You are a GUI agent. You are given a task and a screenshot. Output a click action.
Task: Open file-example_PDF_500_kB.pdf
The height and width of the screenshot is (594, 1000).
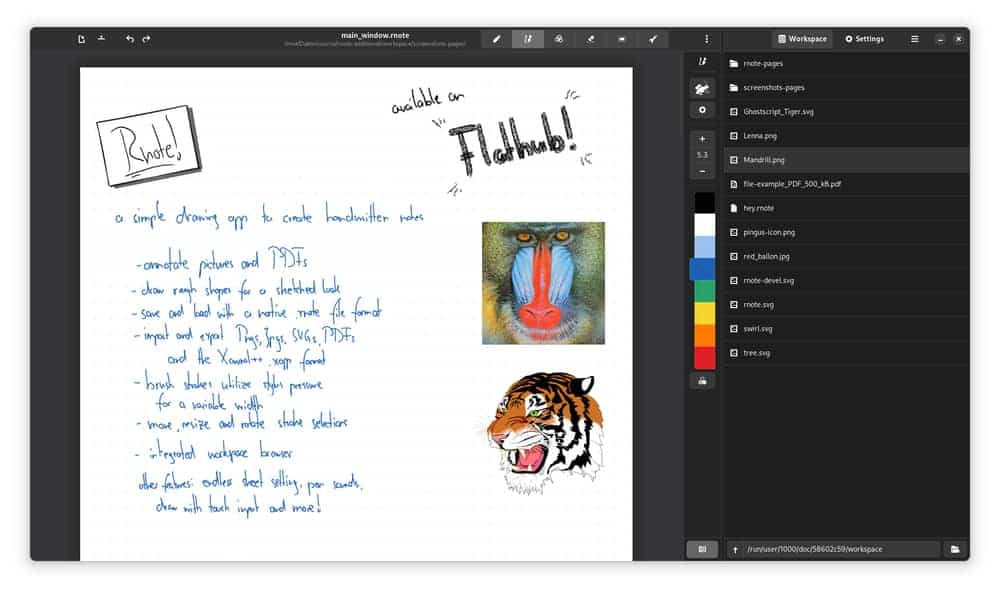coord(846,184)
